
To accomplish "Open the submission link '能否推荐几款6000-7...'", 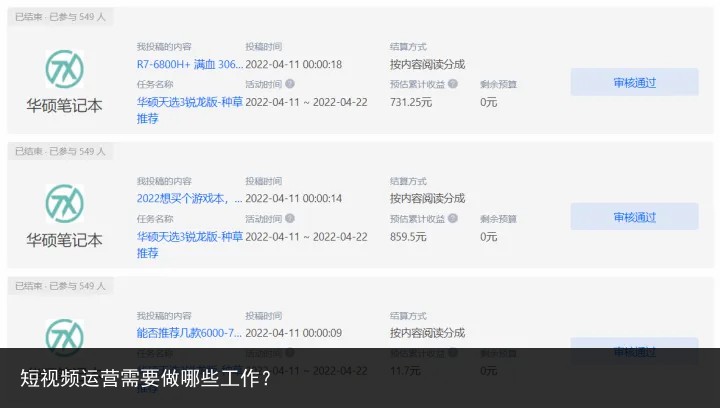I will click(189, 333).
